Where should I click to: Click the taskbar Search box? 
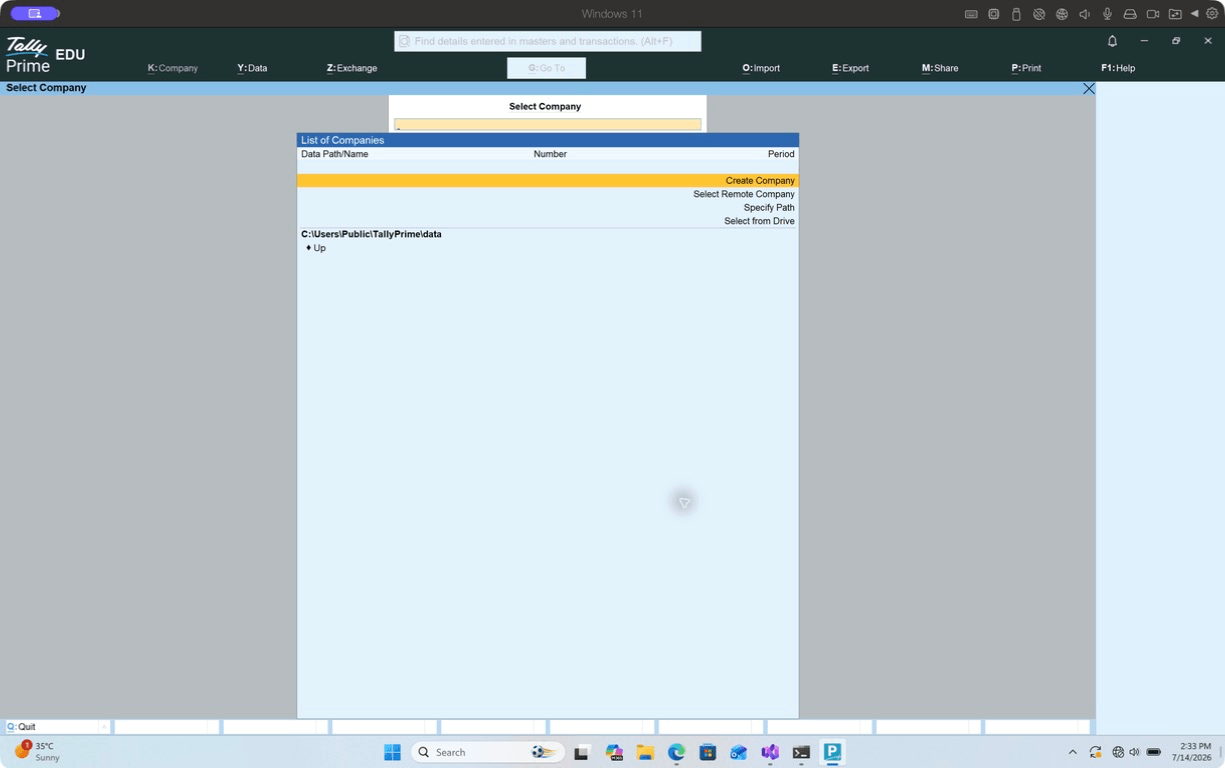(487, 752)
